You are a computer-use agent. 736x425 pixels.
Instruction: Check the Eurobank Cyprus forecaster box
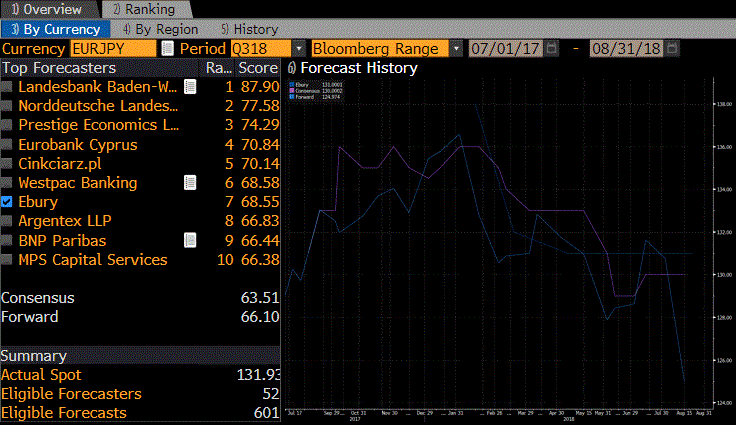coord(7,144)
